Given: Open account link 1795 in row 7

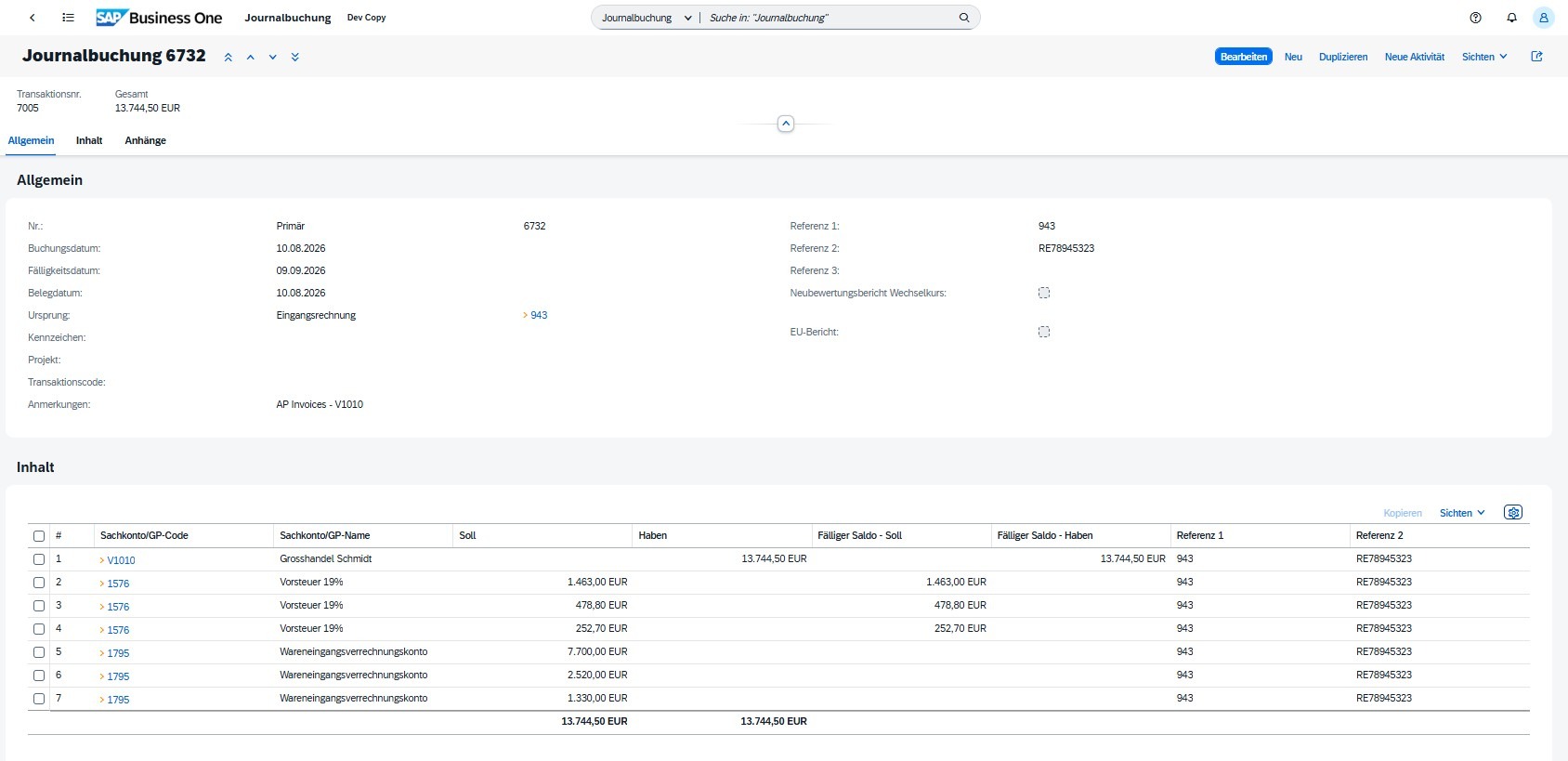Looking at the screenshot, I should [x=118, y=701].
